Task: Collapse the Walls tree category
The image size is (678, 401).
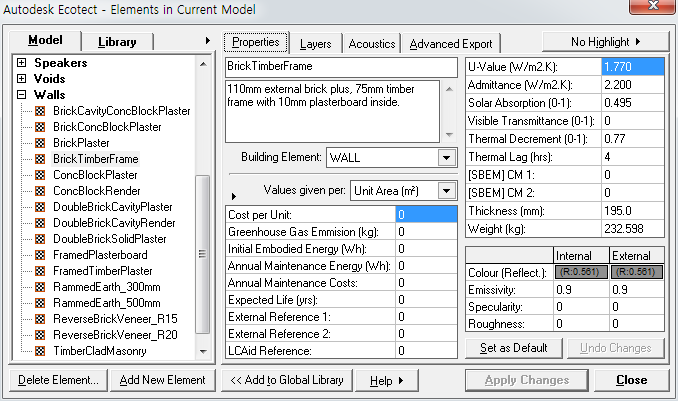Action: 22,95
